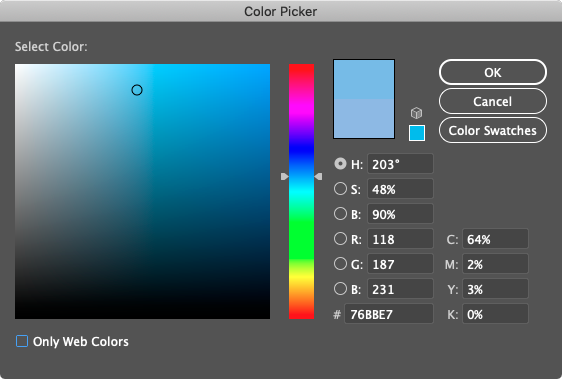
Task: Select the H hue radio button
Action: point(340,164)
